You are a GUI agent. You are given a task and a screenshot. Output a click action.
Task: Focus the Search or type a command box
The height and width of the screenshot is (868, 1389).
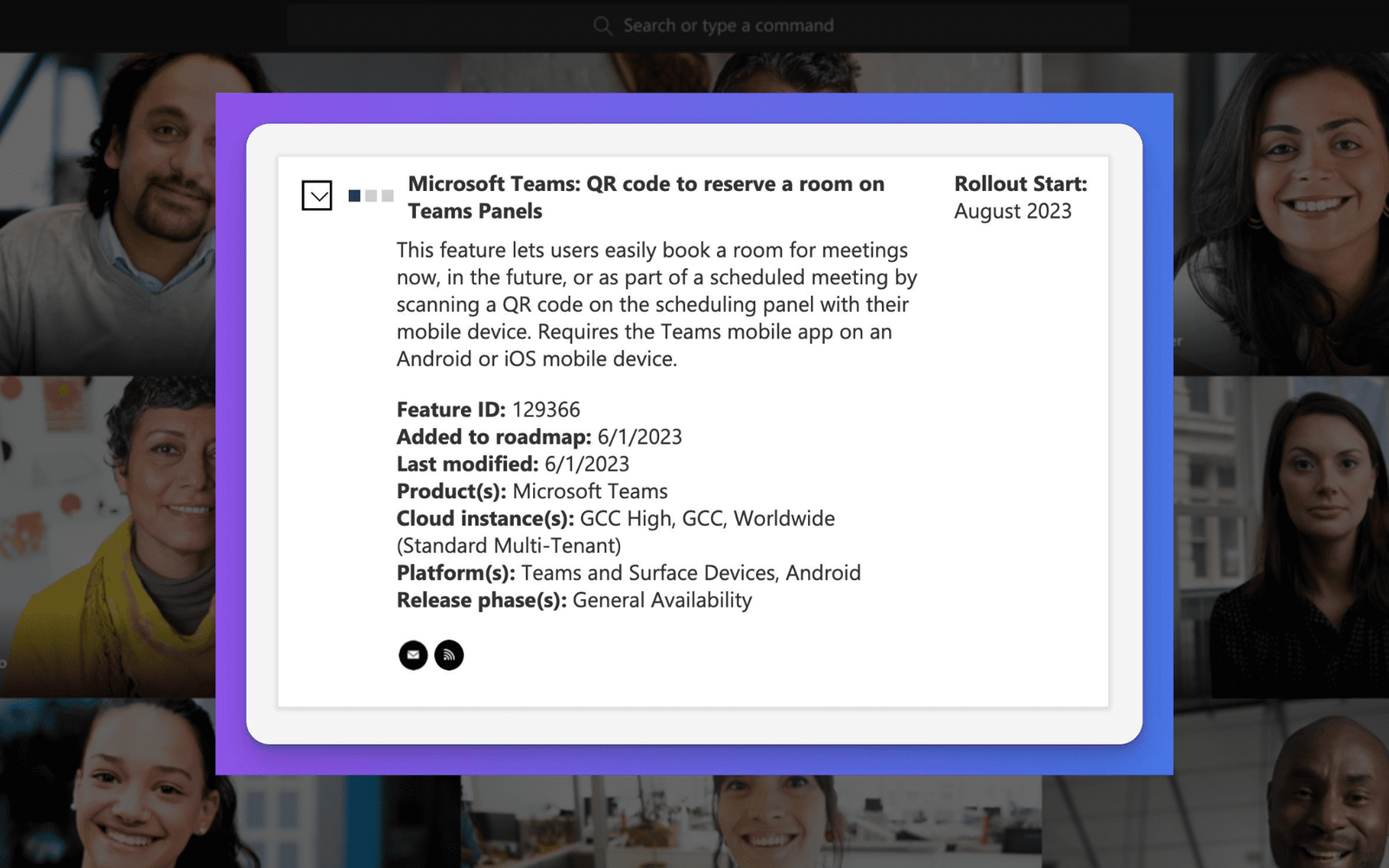[x=708, y=26]
